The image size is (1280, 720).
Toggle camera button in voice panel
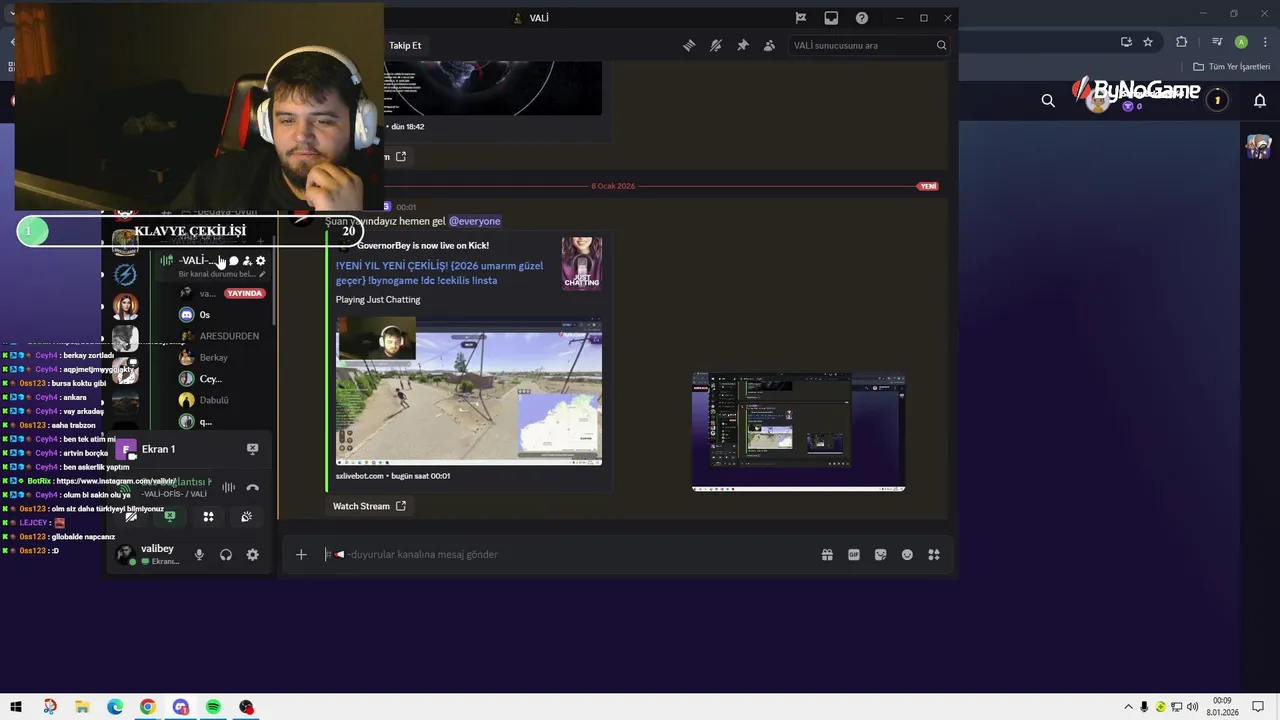(x=131, y=516)
